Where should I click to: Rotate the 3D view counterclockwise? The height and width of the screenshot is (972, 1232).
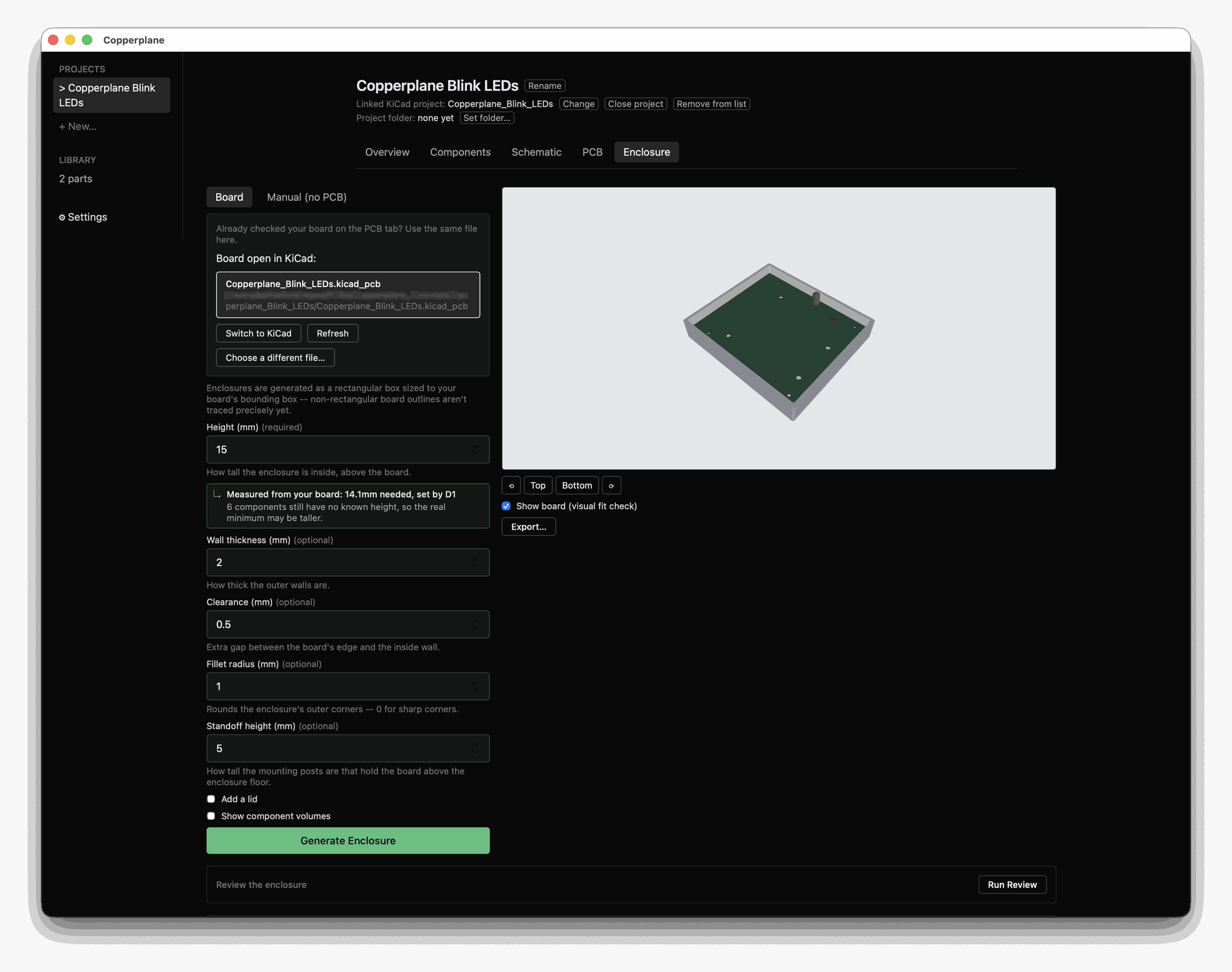[511, 486]
